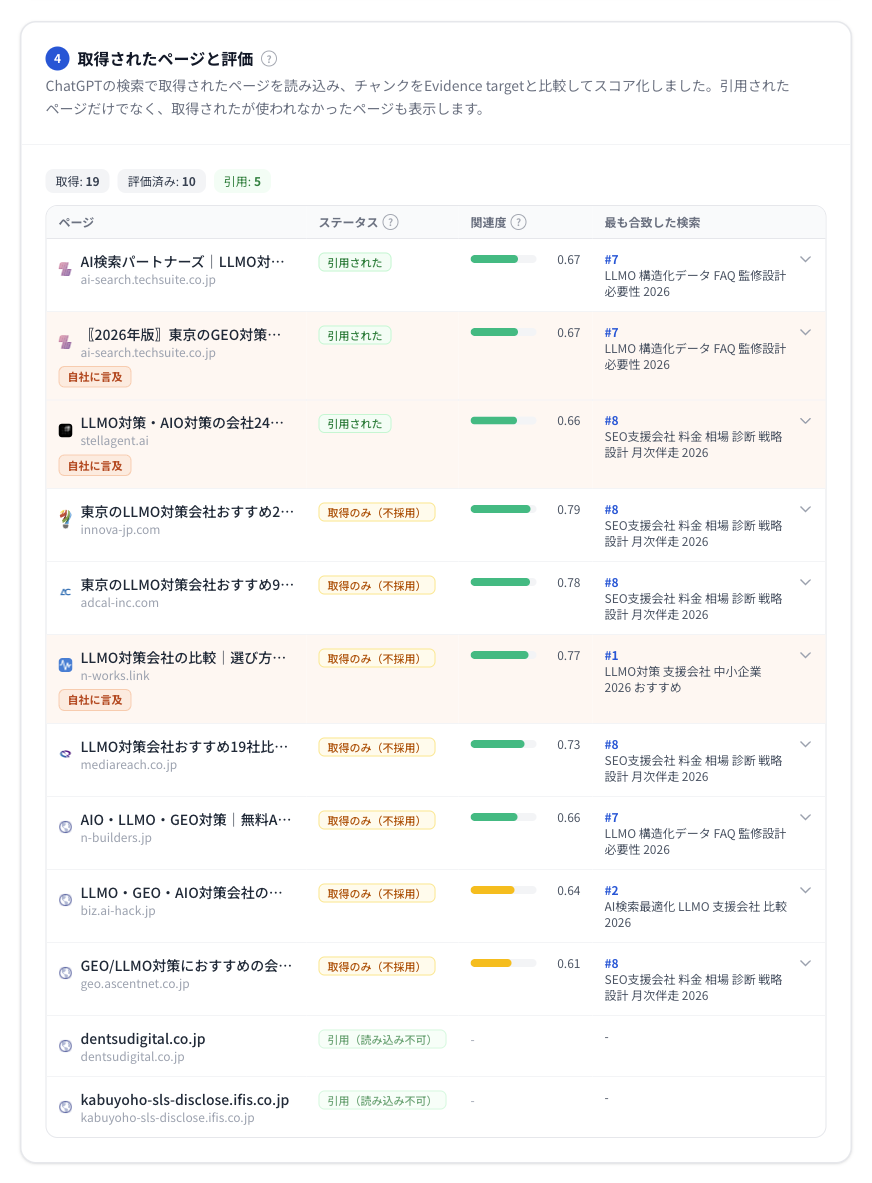Click 自社に言及 tag under stellagent.ai
The width and height of the screenshot is (872, 1183).
click(95, 466)
